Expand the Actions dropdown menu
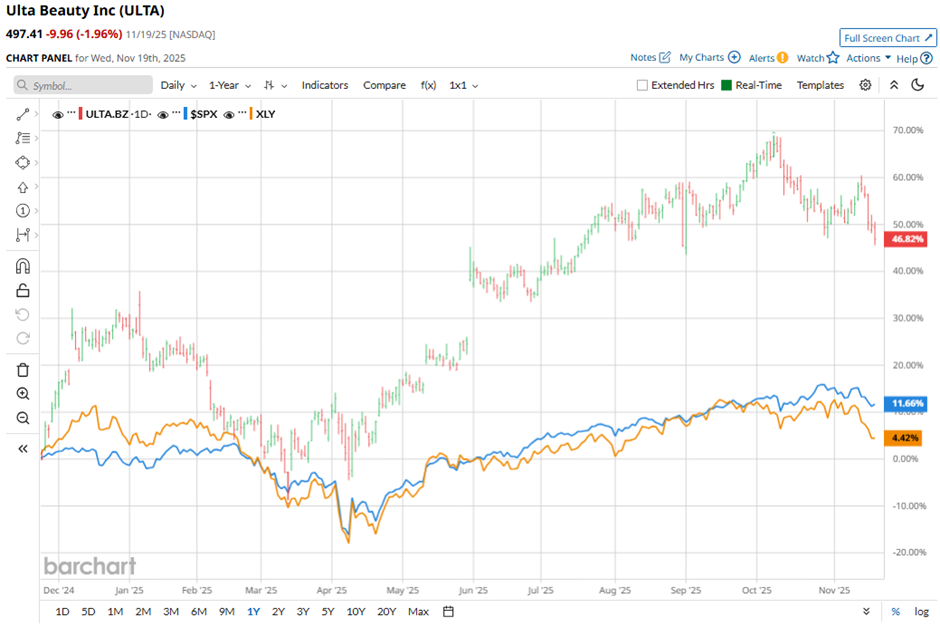Viewport: 940px width, 627px height. (x=867, y=58)
